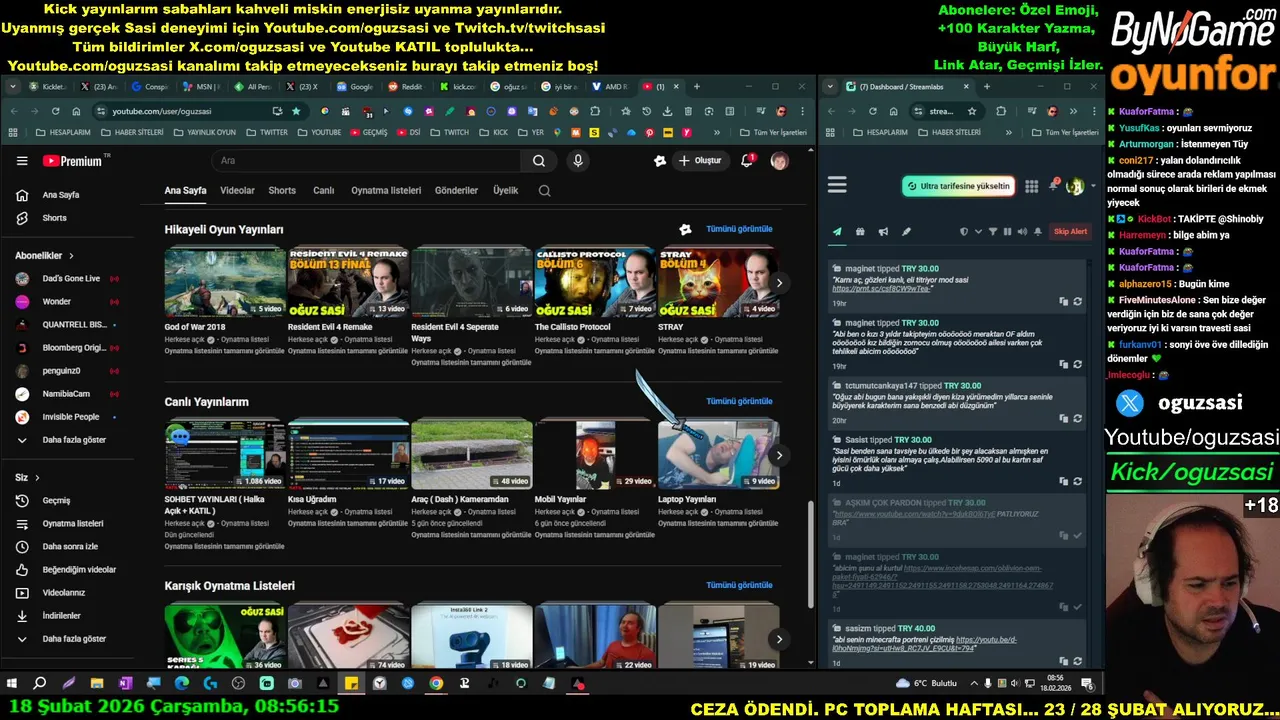Select the gift icon in Streamlabs
Screen dimensions: 1280x720
click(x=860, y=232)
